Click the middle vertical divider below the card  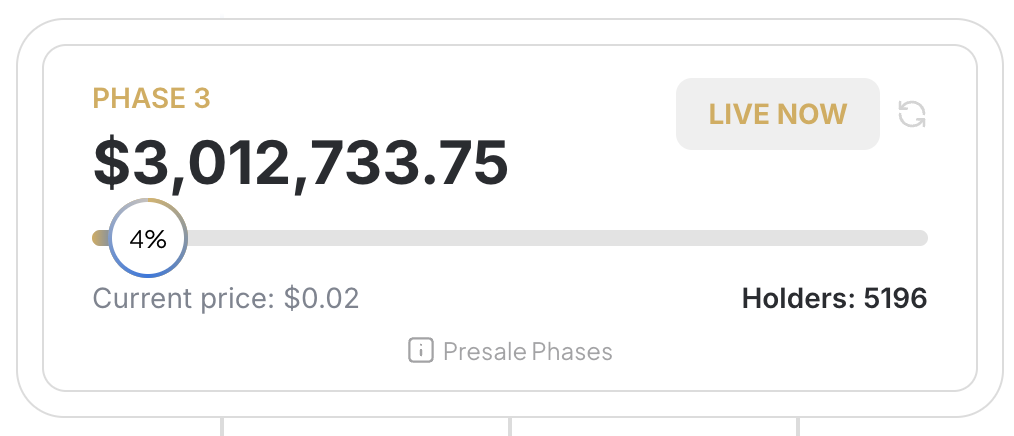click(510, 427)
